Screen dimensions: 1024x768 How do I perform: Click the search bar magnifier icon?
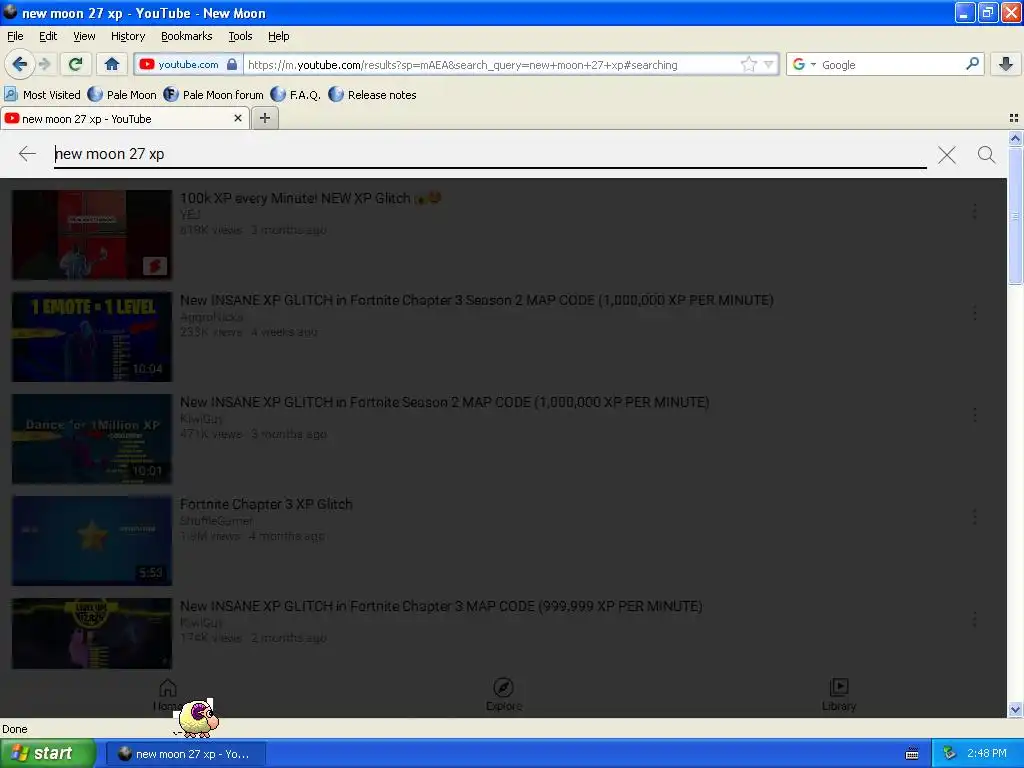(x=972, y=64)
